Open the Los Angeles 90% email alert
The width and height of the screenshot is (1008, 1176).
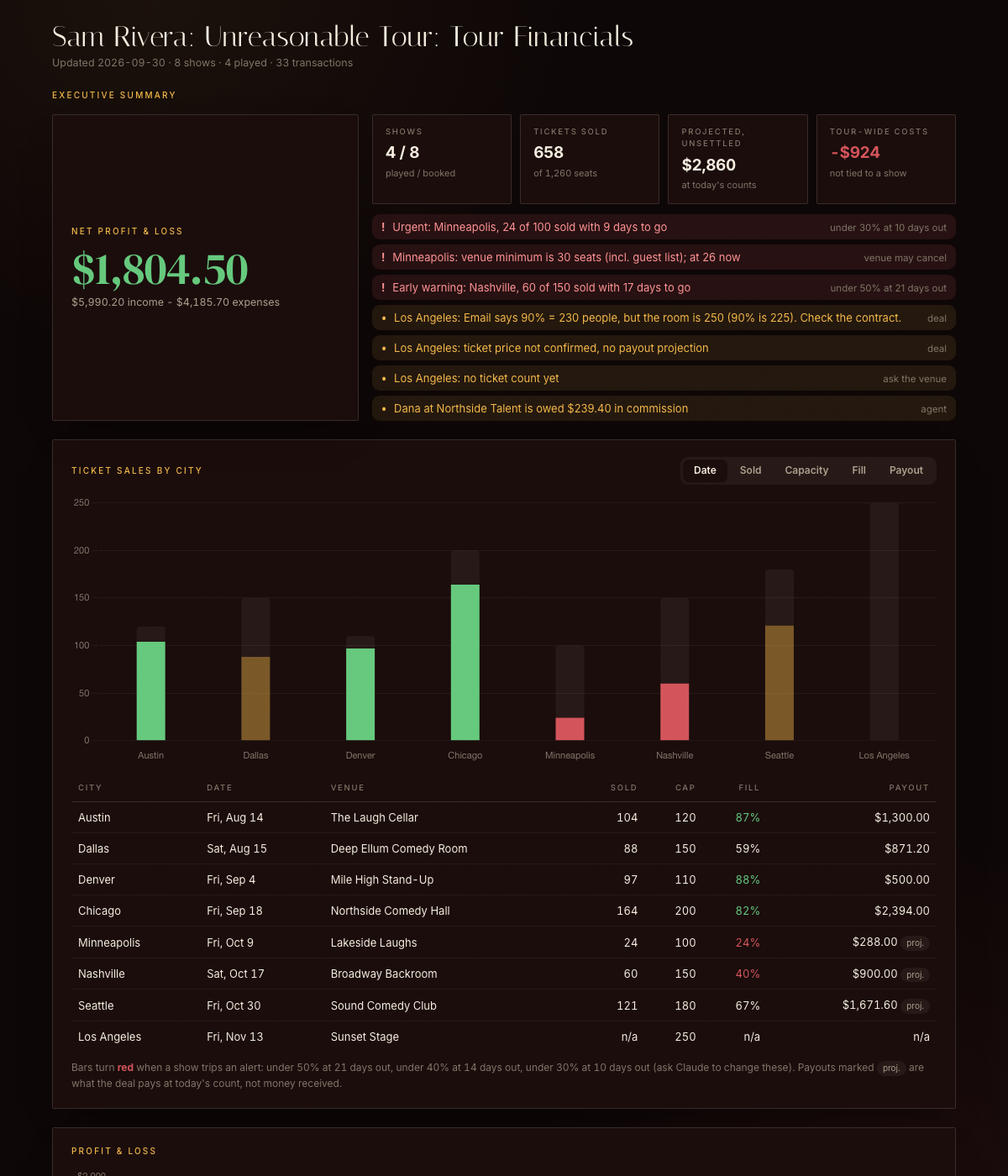[664, 318]
